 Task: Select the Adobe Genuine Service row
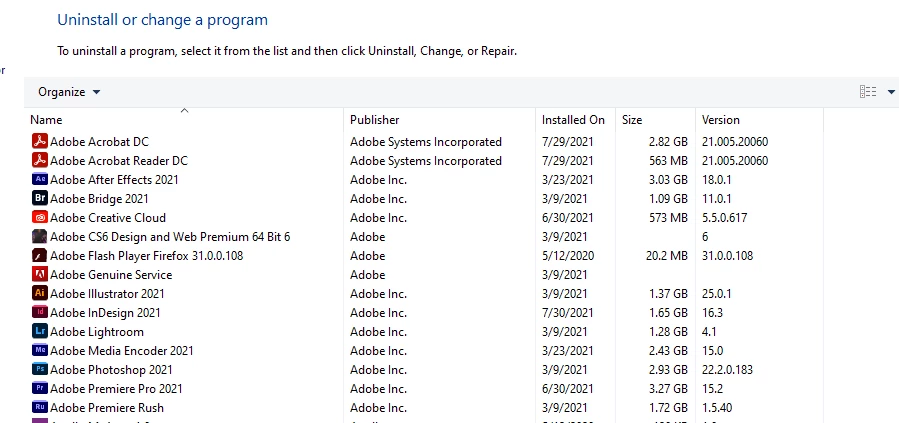[x=111, y=275]
